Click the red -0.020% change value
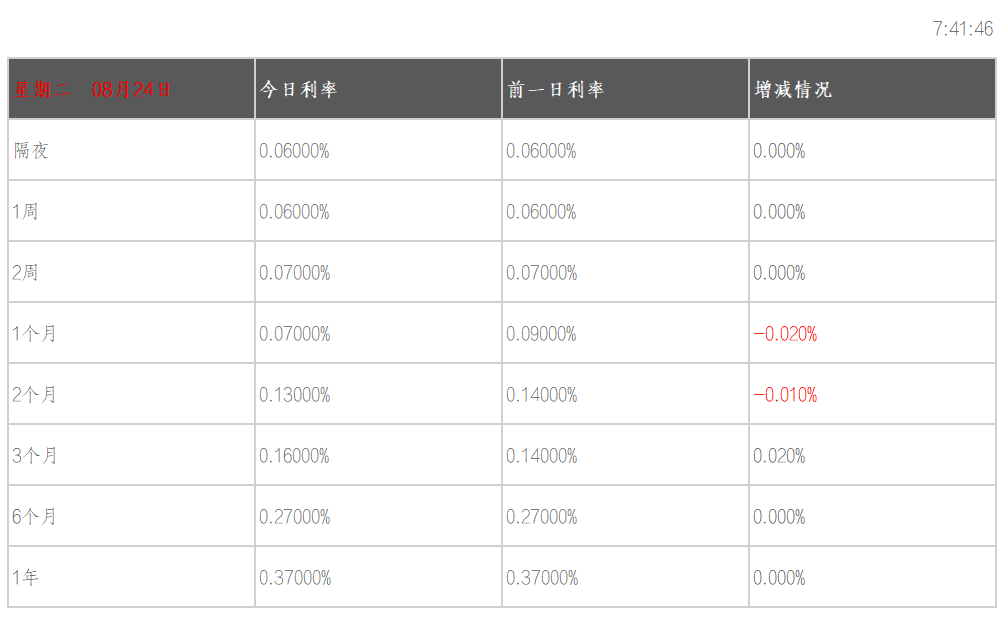The image size is (1003, 617). pos(785,334)
